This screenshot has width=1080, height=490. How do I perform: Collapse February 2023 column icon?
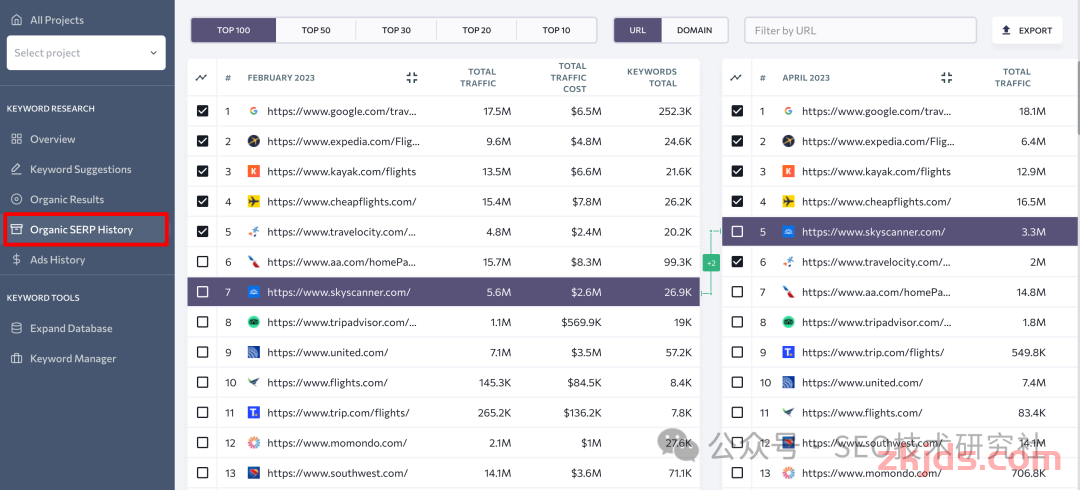[x=412, y=78]
